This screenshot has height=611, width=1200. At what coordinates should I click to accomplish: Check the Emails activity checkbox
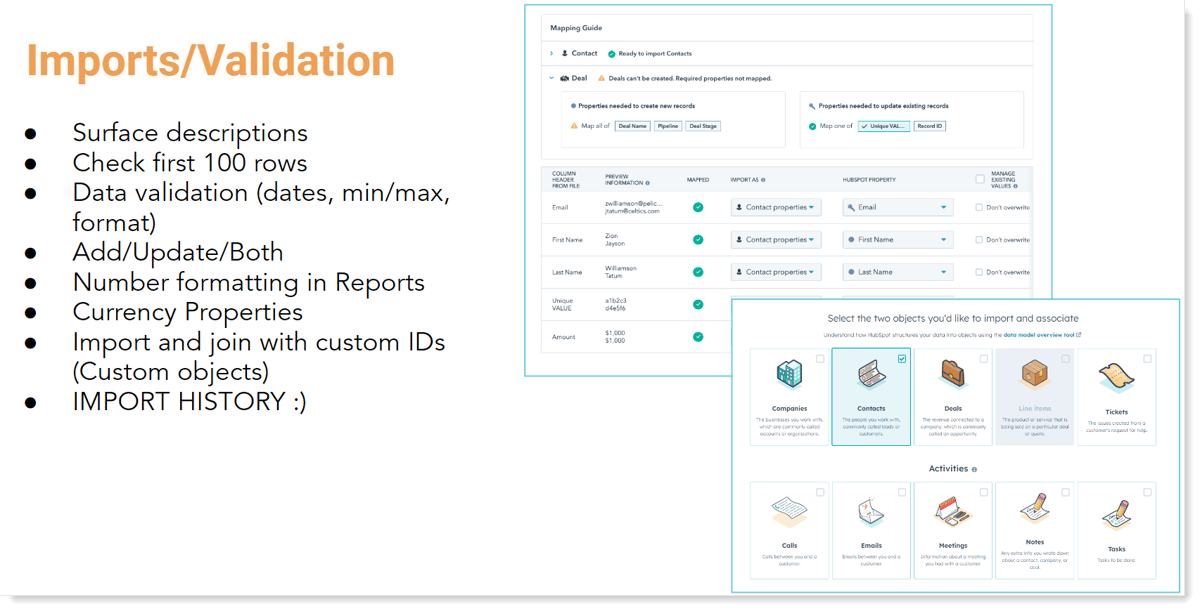902,492
